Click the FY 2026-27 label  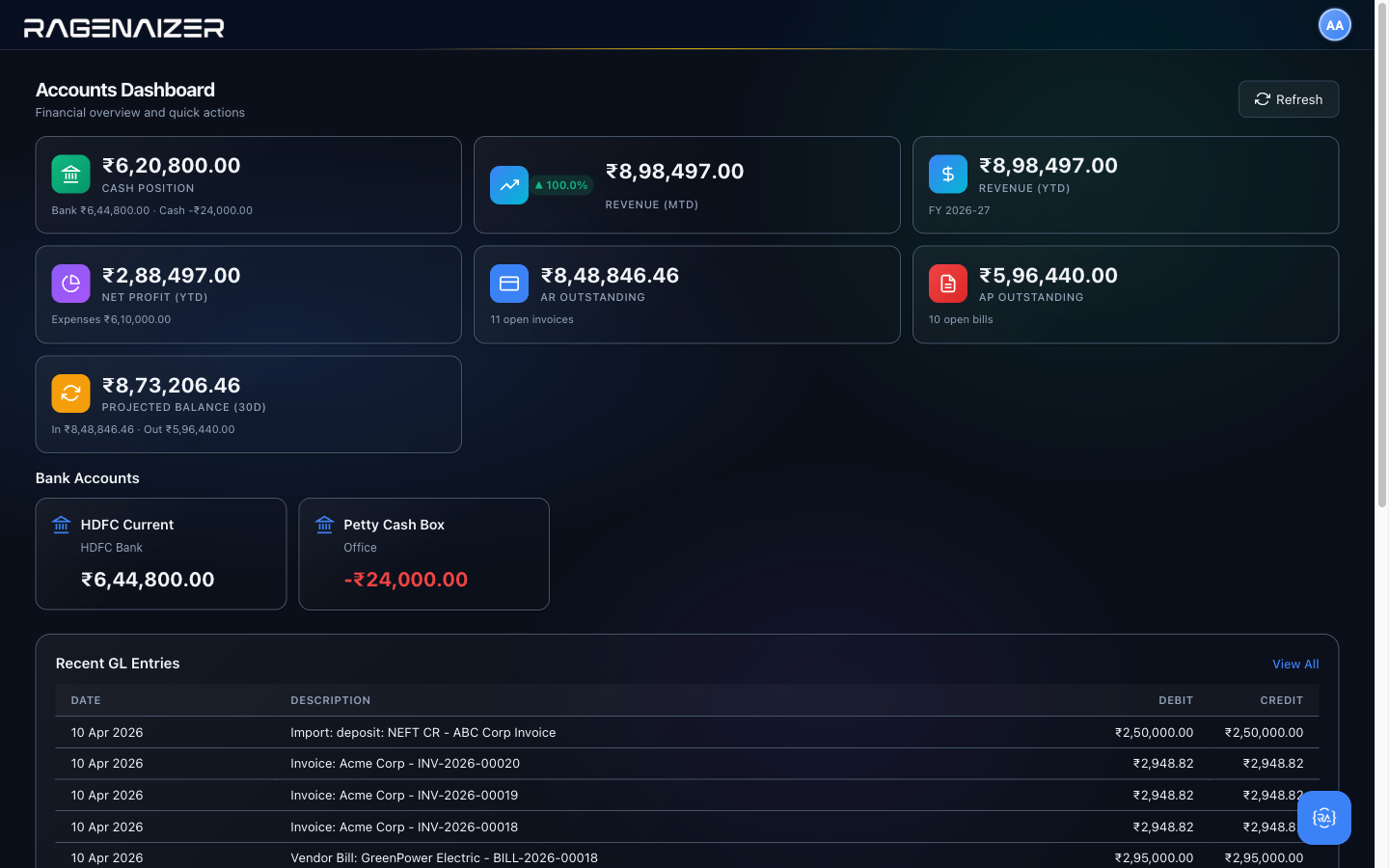pos(960,210)
